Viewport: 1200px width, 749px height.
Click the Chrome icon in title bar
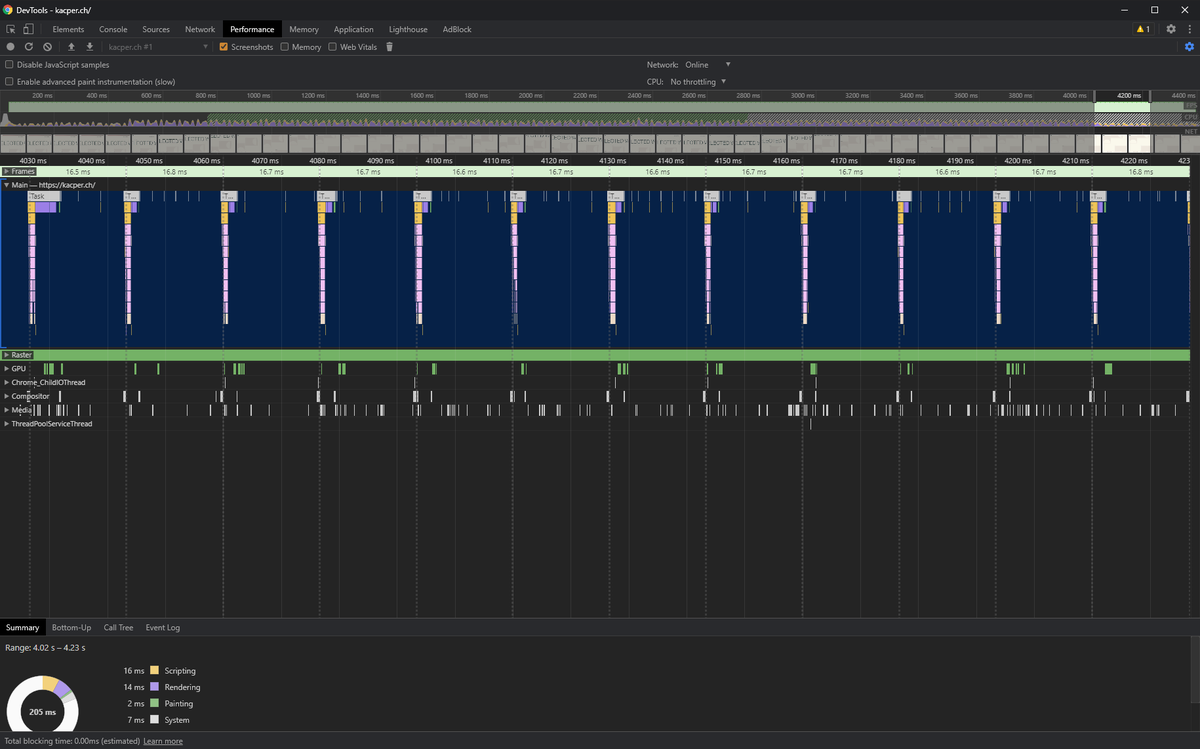point(8,9)
